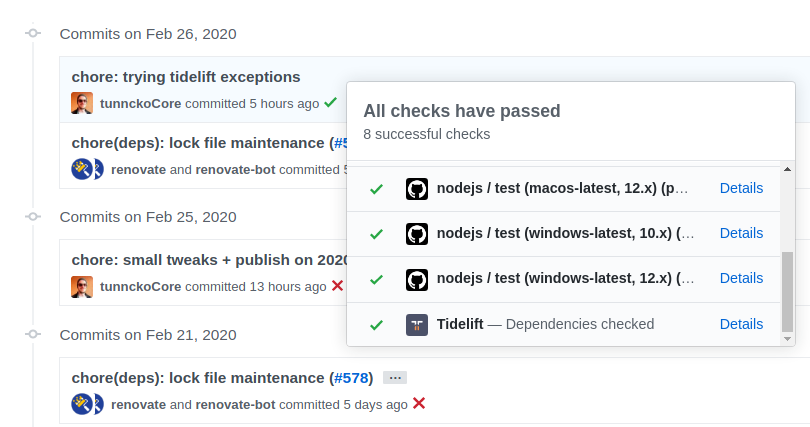This screenshot has height=427, width=810.
Task: Open Details for windows-latest 10.x check
Action: (x=741, y=233)
